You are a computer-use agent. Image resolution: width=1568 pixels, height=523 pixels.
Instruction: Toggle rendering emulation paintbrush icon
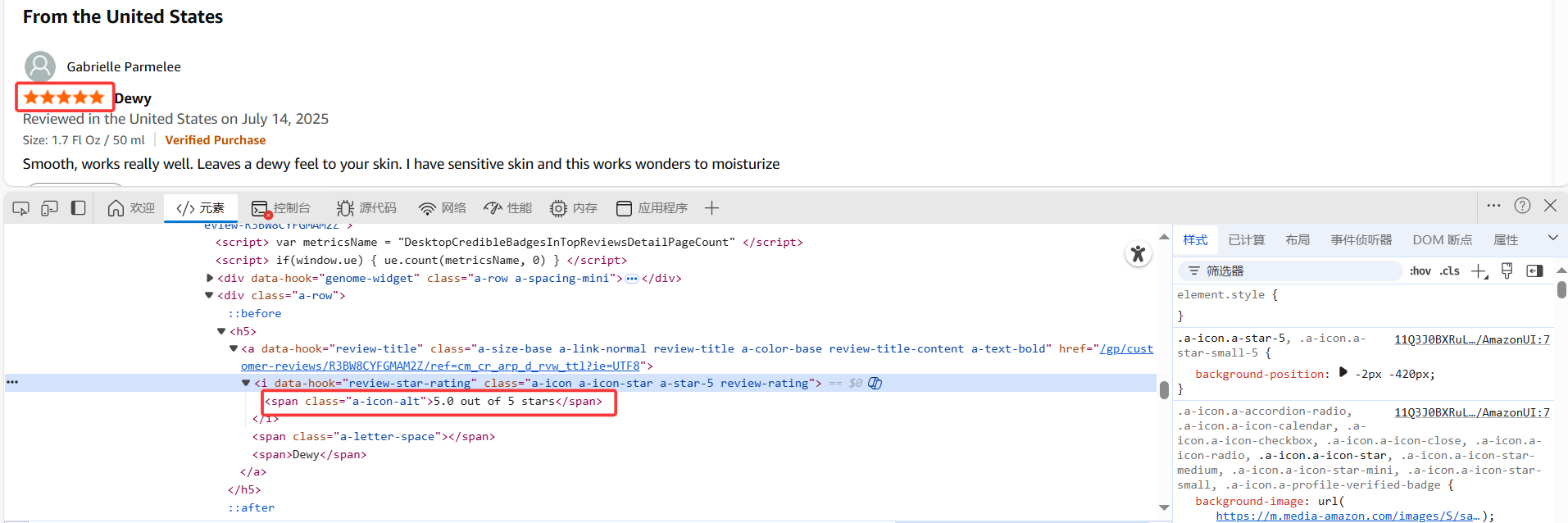[1507, 271]
